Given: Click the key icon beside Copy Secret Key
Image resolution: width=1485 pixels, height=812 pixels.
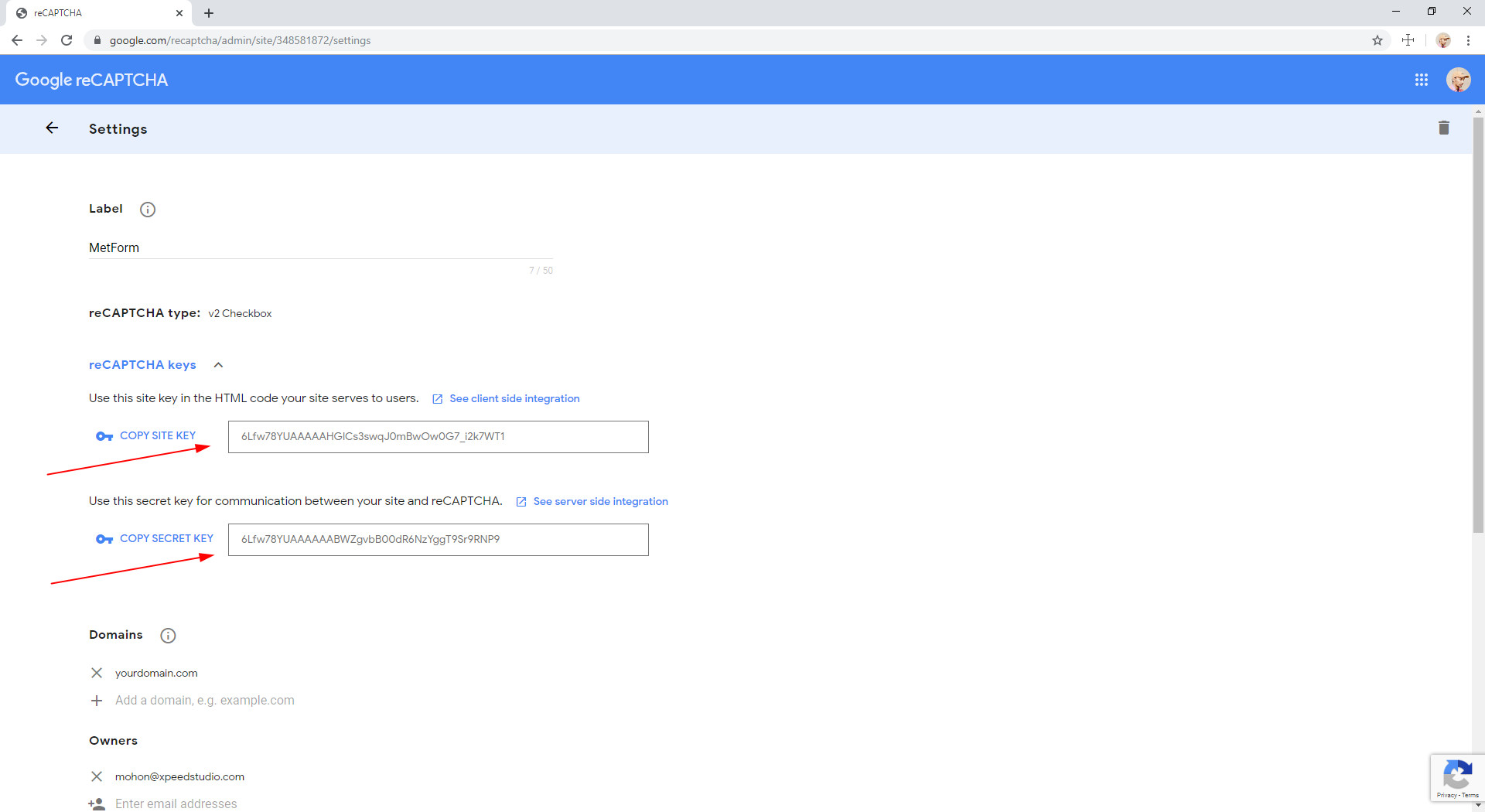Looking at the screenshot, I should click(x=104, y=539).
